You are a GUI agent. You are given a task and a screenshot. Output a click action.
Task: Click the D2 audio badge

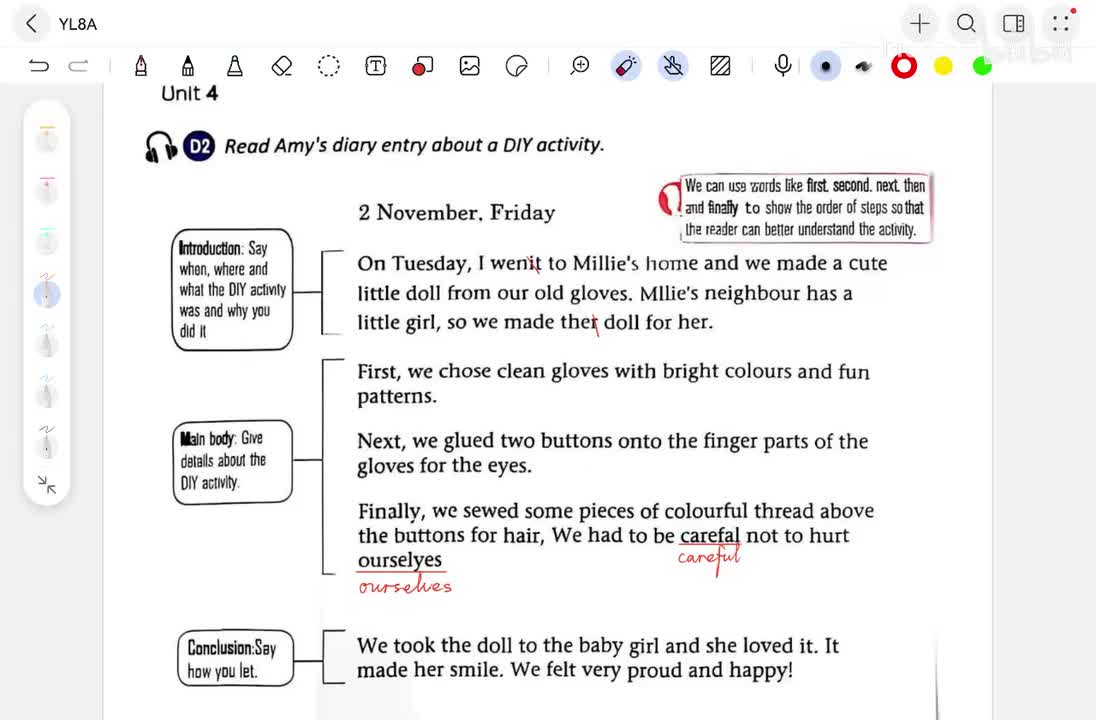click(x=199, y=146)
